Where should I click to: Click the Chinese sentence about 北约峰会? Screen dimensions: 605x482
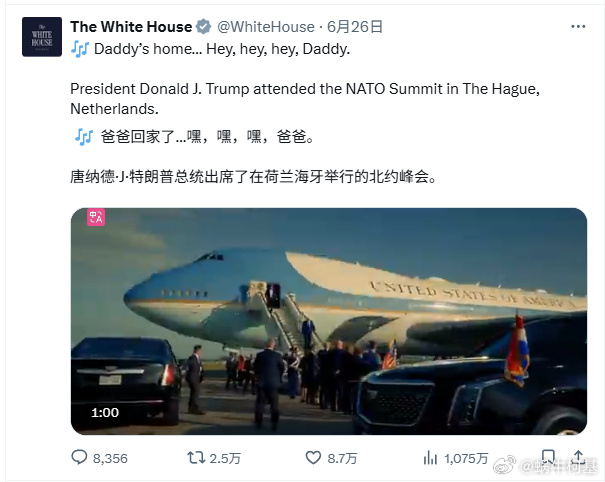click(x=253, y=177)
